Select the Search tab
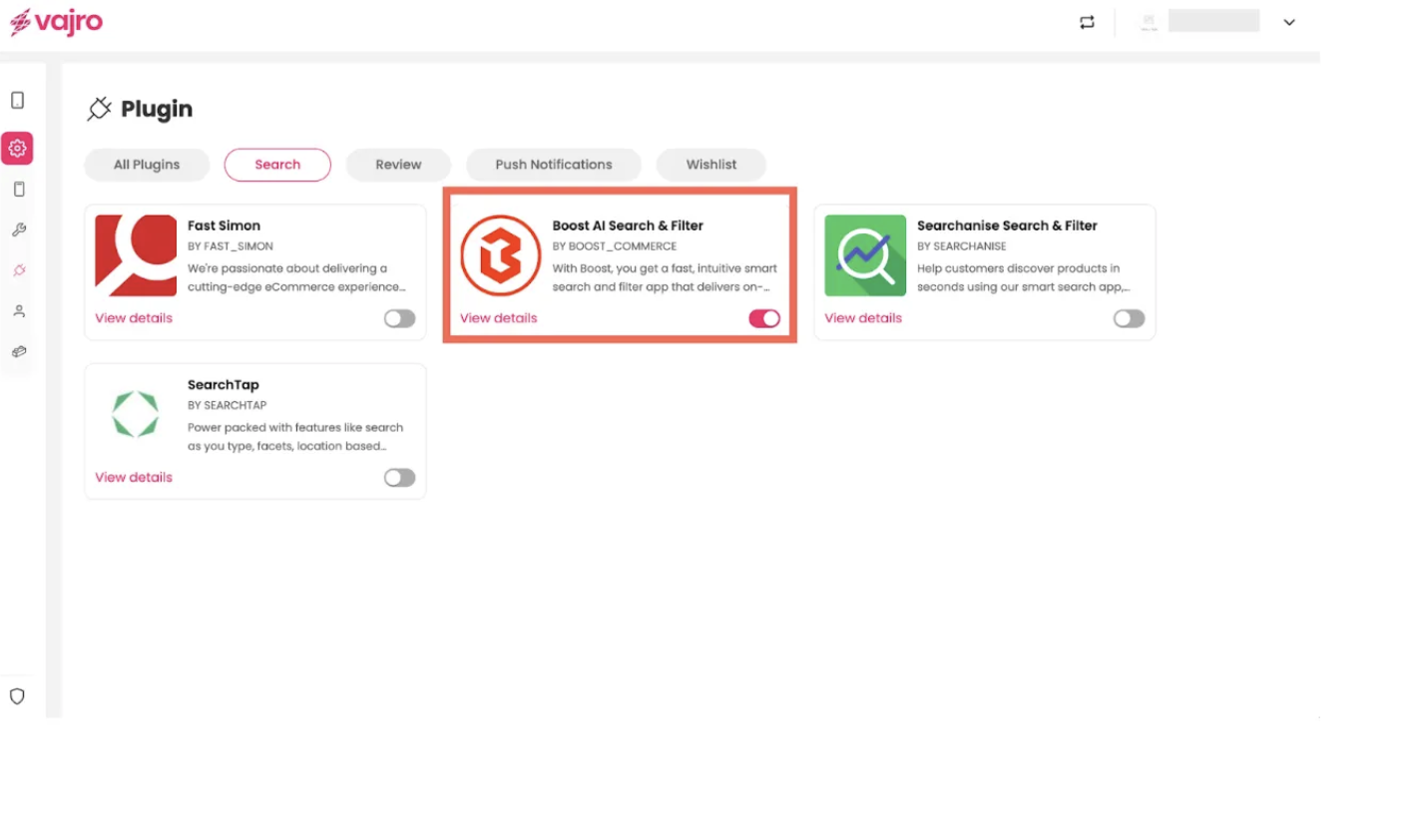Image resolution: width=1407 pixels, height=840 pixels. 277,165
